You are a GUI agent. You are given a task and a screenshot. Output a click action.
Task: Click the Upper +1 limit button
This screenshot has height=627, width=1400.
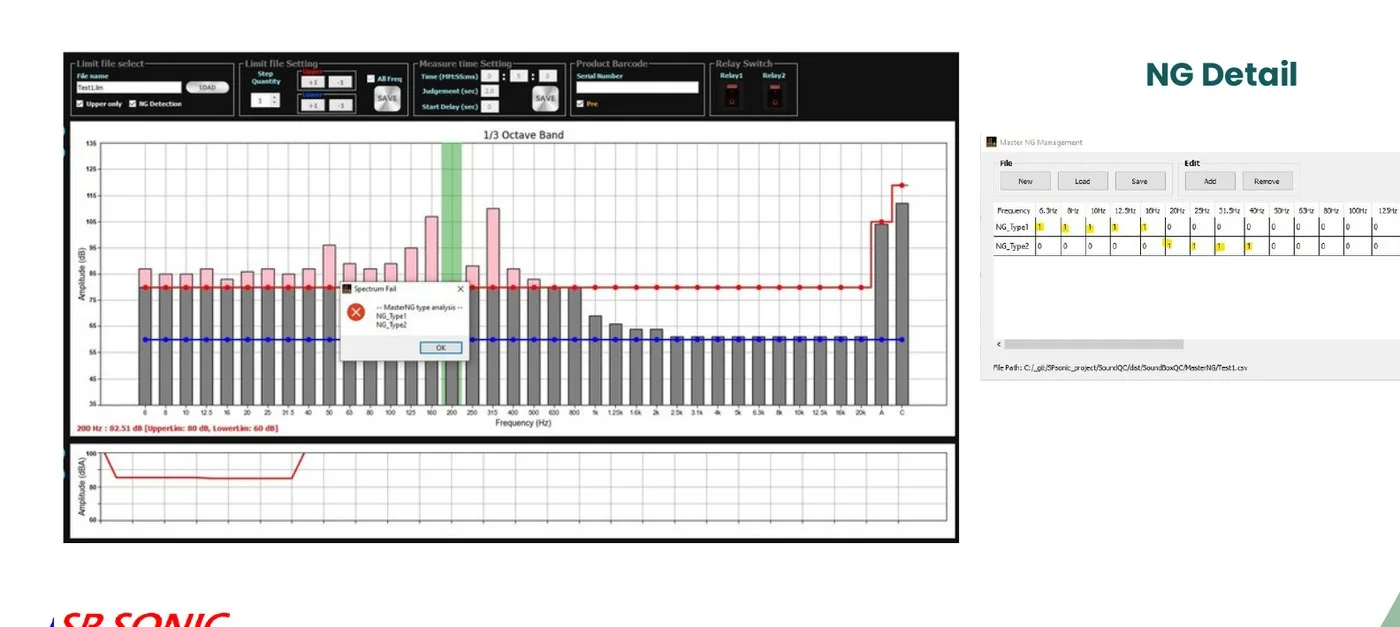(313, 82)
